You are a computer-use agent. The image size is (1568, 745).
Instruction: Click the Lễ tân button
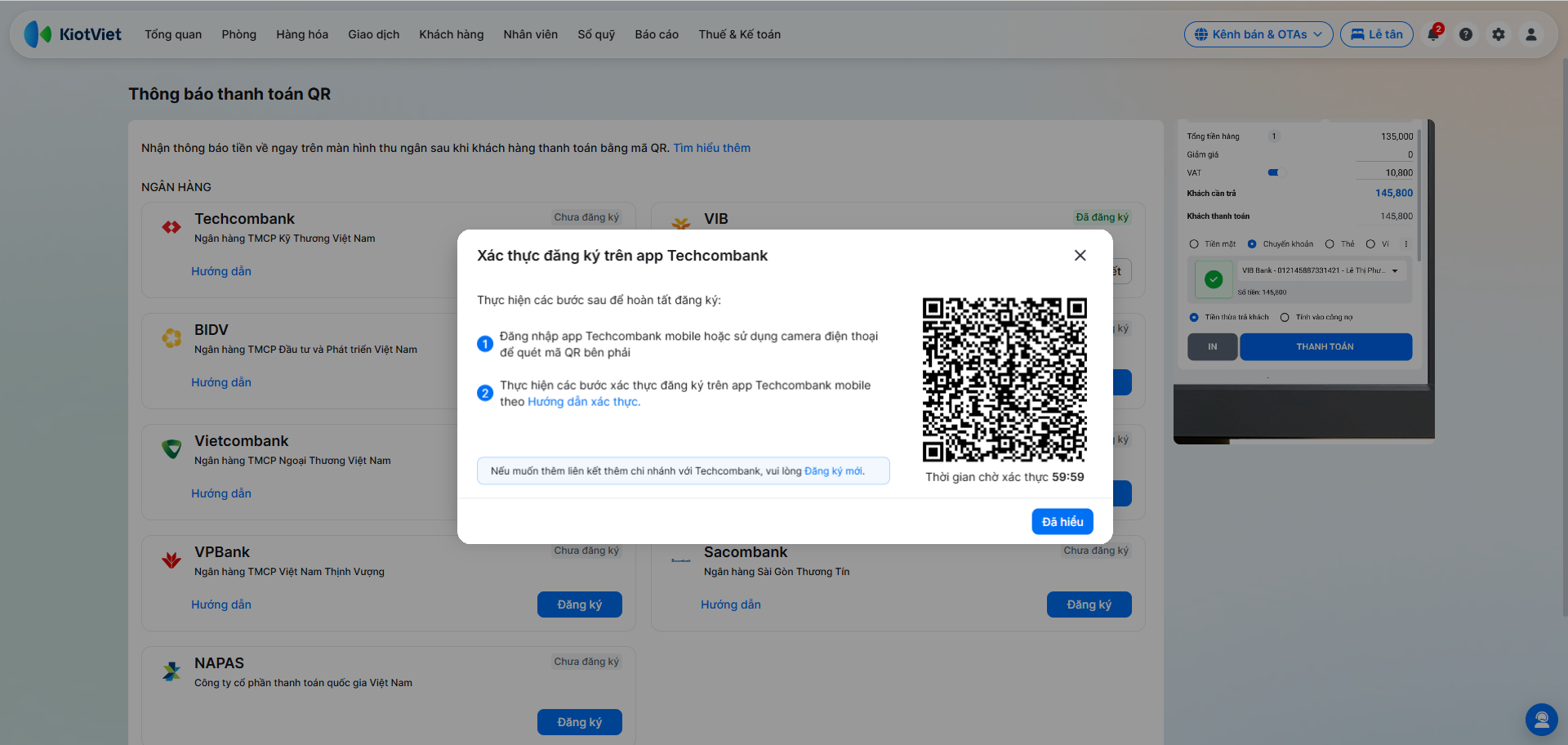pyautogui.click(x=1377, y=34)
